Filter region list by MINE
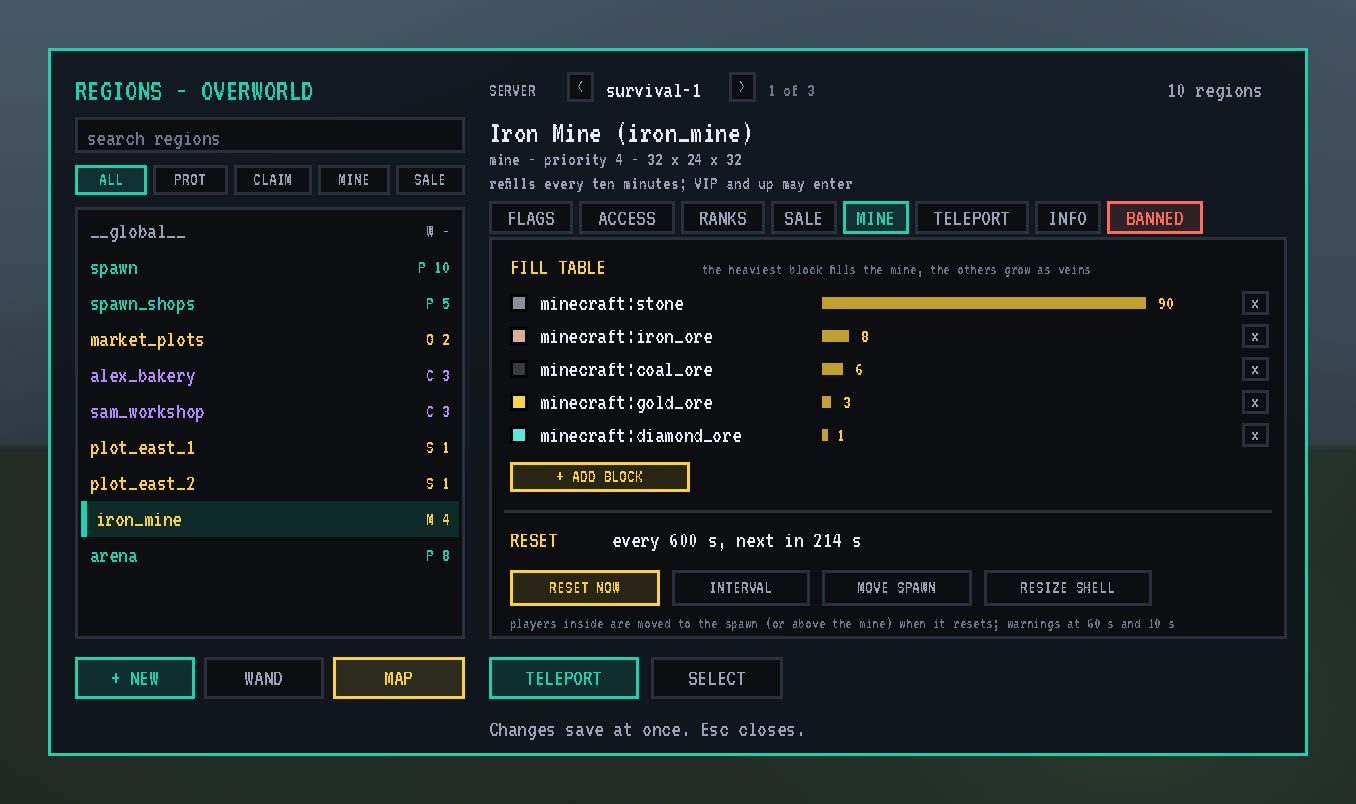The width and height of the screenshot is (1356, 804). [354, 180]
